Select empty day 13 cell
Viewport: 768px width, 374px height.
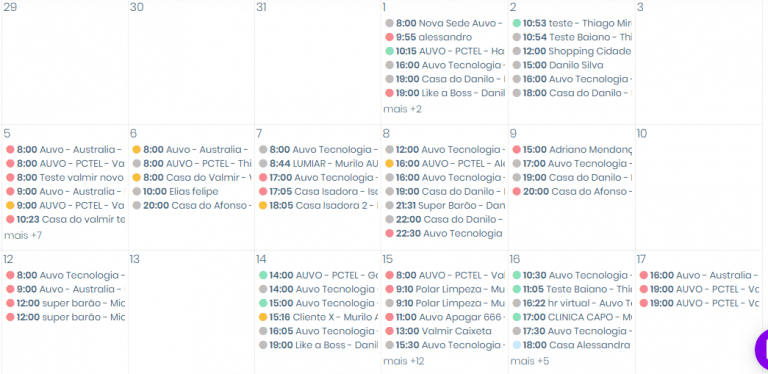[191, 312]
